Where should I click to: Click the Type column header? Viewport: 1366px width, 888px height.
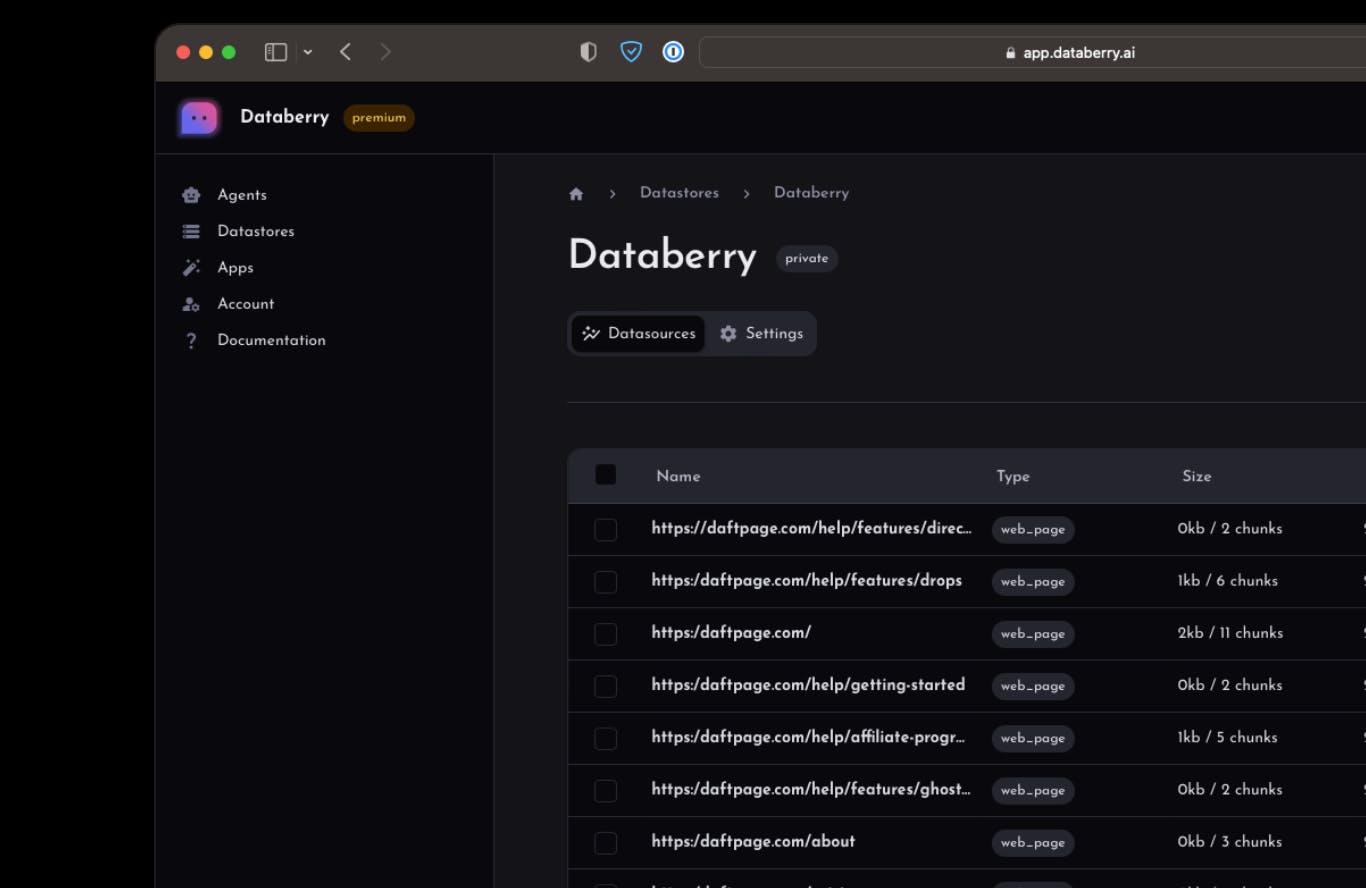(x=1013, y=476)
